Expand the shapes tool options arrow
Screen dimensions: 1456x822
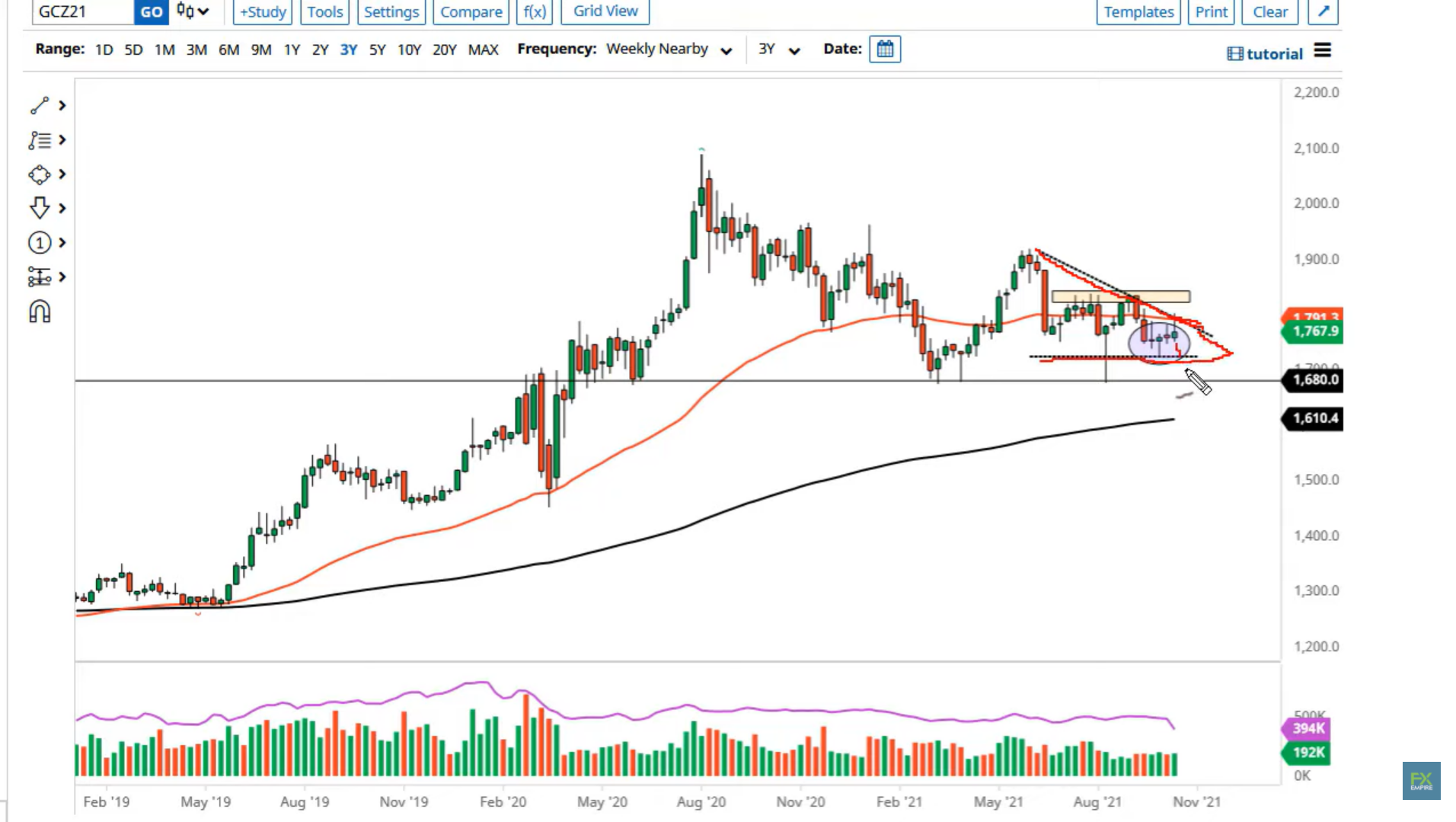click(62, 174)
